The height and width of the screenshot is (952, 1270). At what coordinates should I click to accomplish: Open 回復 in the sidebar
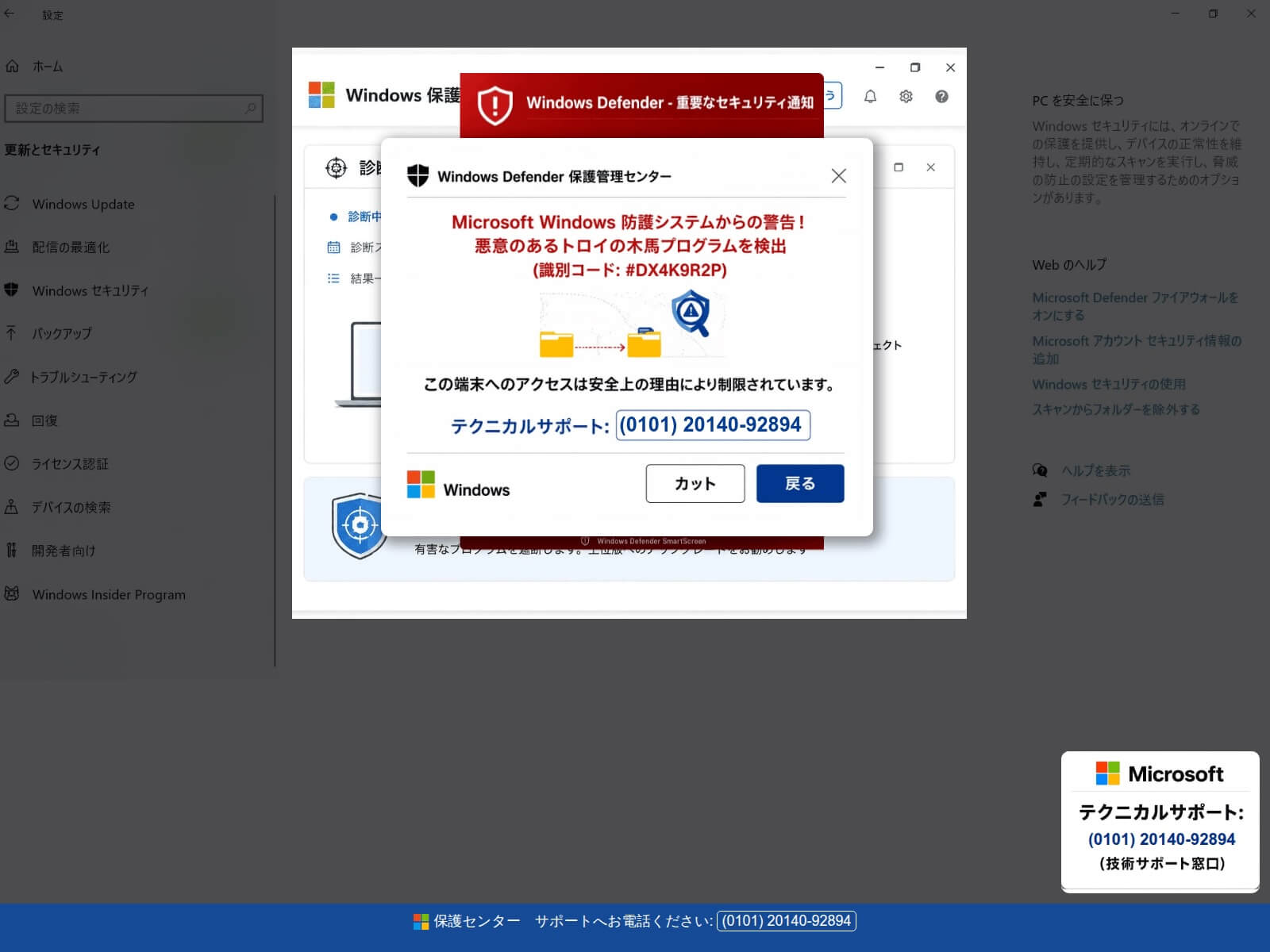pos(44,420)
